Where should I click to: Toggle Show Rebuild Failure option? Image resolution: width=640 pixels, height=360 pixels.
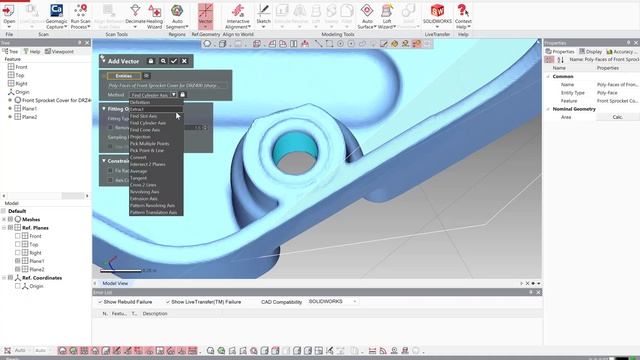coord(124,302)
